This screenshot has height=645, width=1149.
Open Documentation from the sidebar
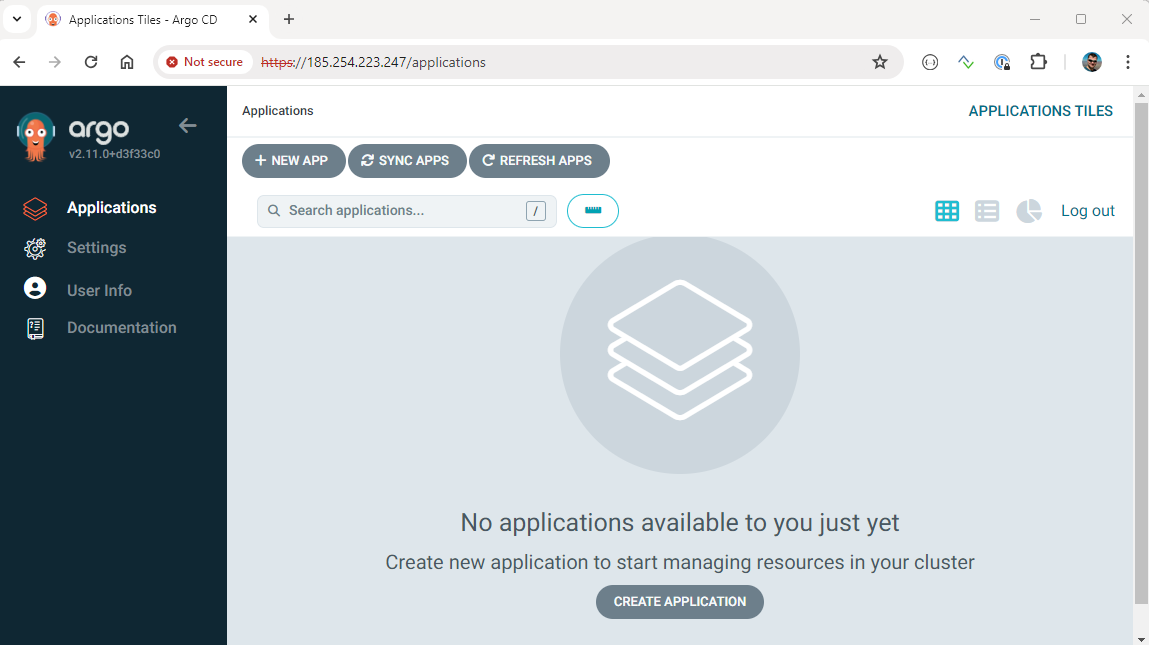coord(121,328)
